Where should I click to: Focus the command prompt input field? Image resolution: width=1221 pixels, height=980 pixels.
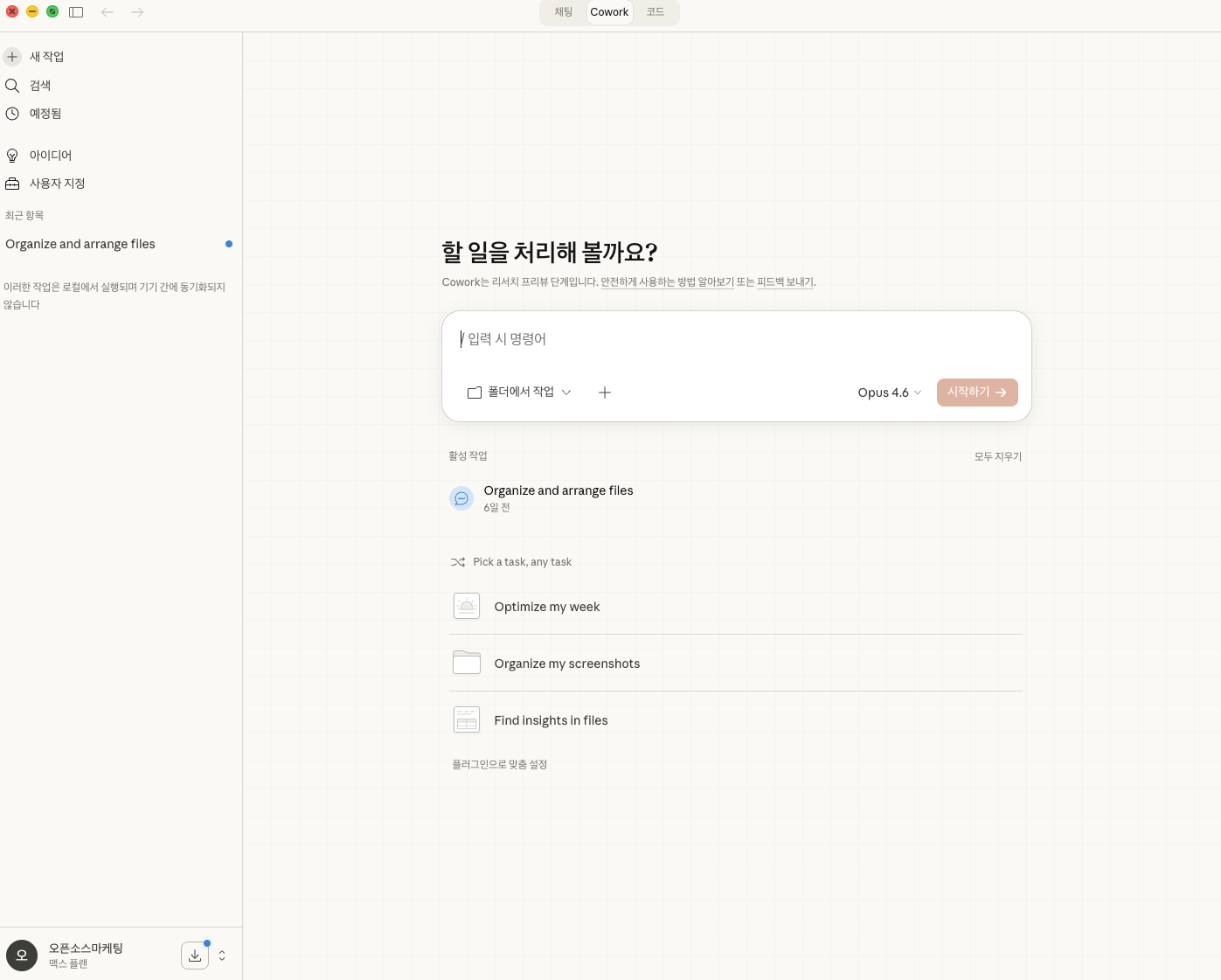734,339
